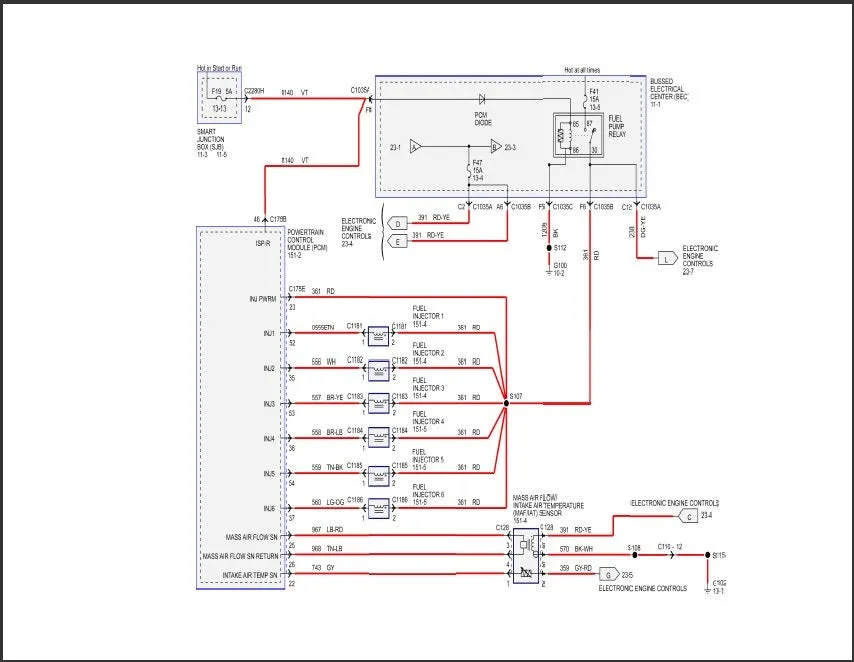
Task: Click the G100 ground symbol
Action: (x=549, y=271)
